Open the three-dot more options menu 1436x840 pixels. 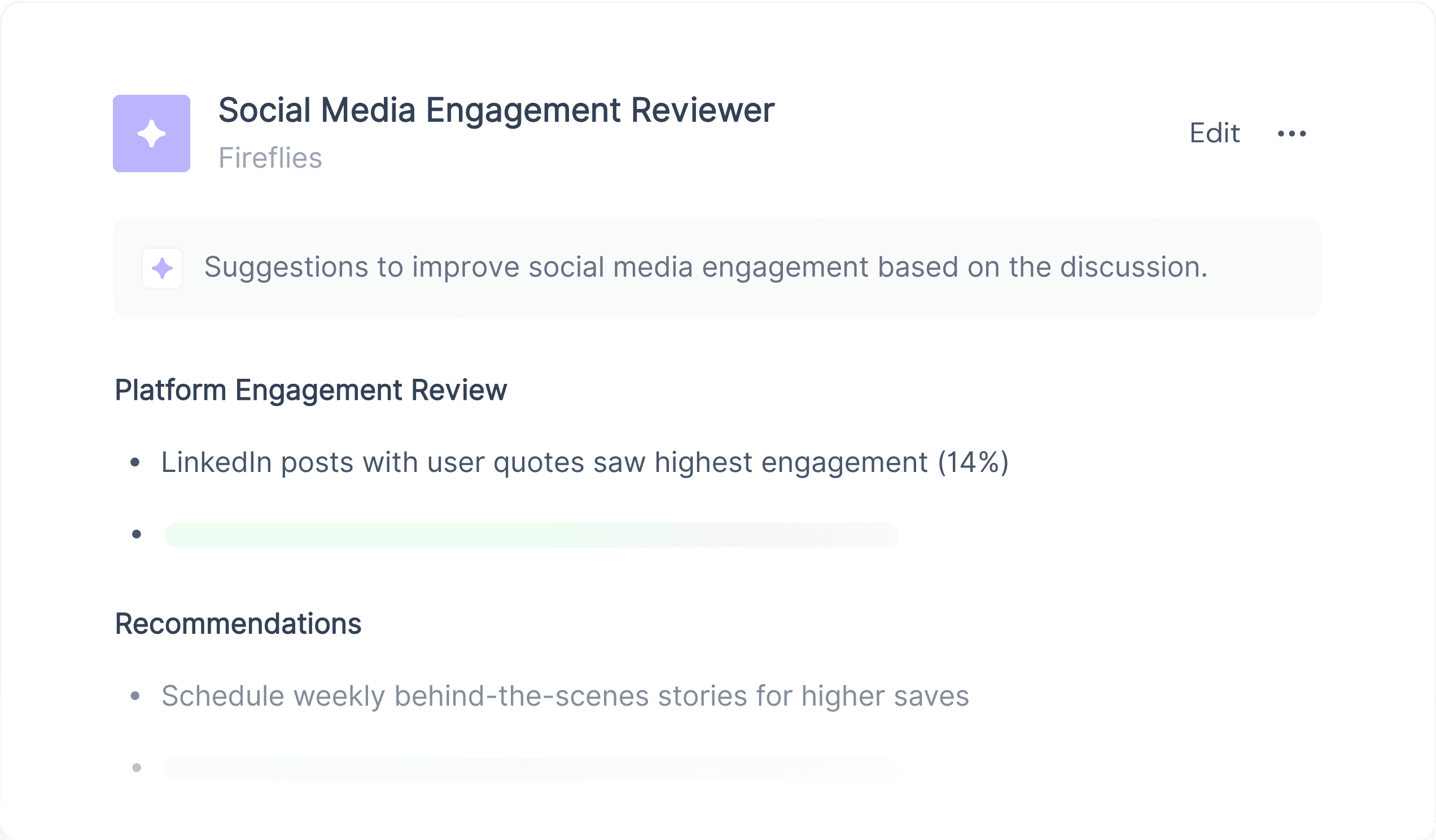tap(1291, 134)
